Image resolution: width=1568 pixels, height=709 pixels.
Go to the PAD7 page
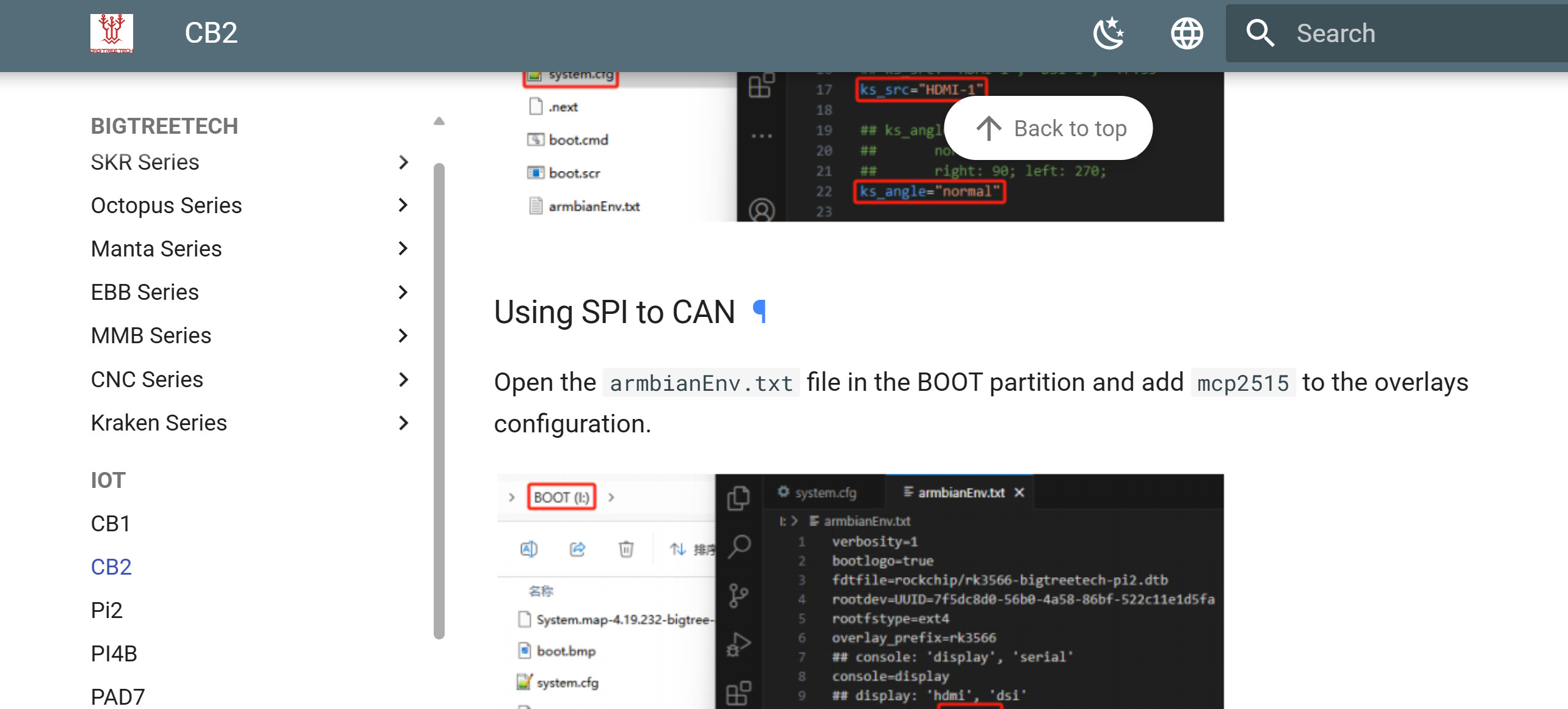[118, 697]
